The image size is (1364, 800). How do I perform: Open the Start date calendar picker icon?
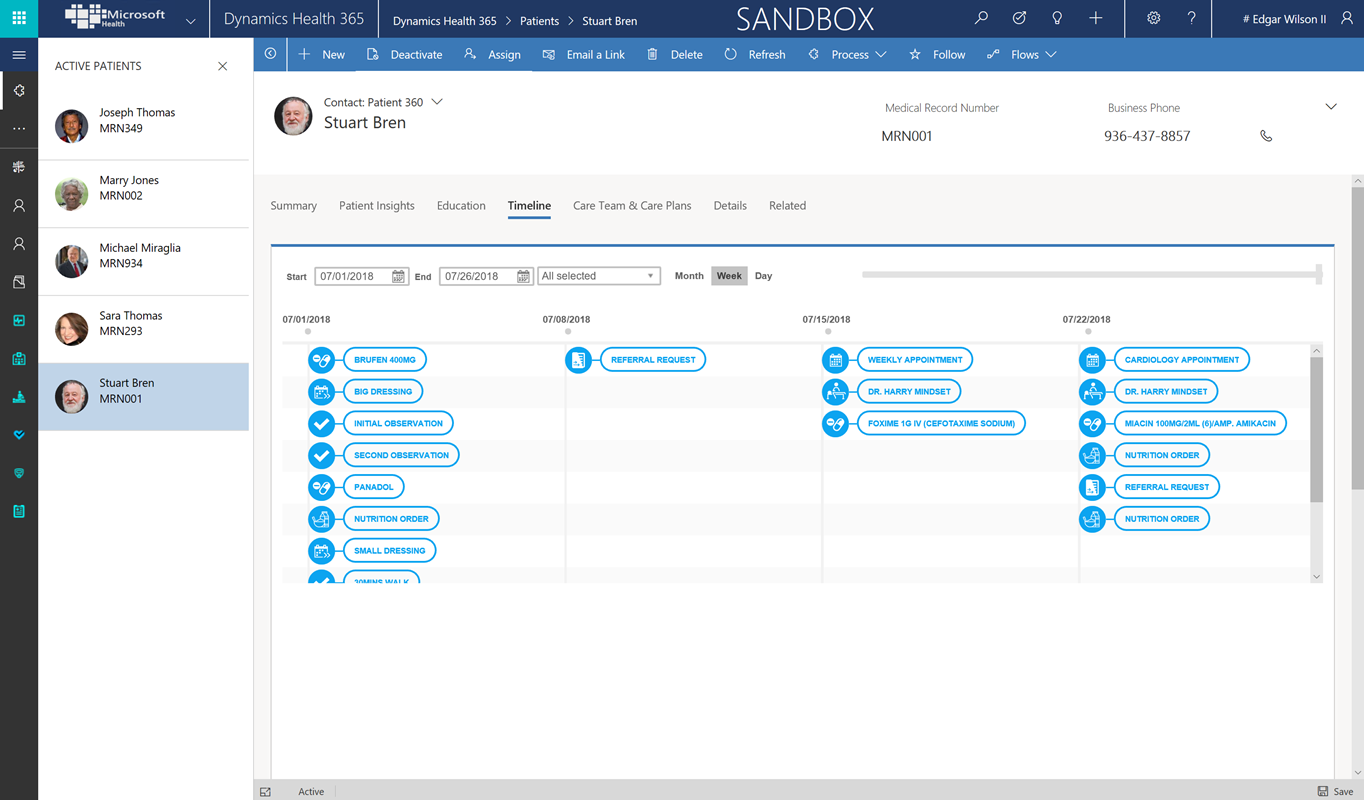click(x=398, y=276)
